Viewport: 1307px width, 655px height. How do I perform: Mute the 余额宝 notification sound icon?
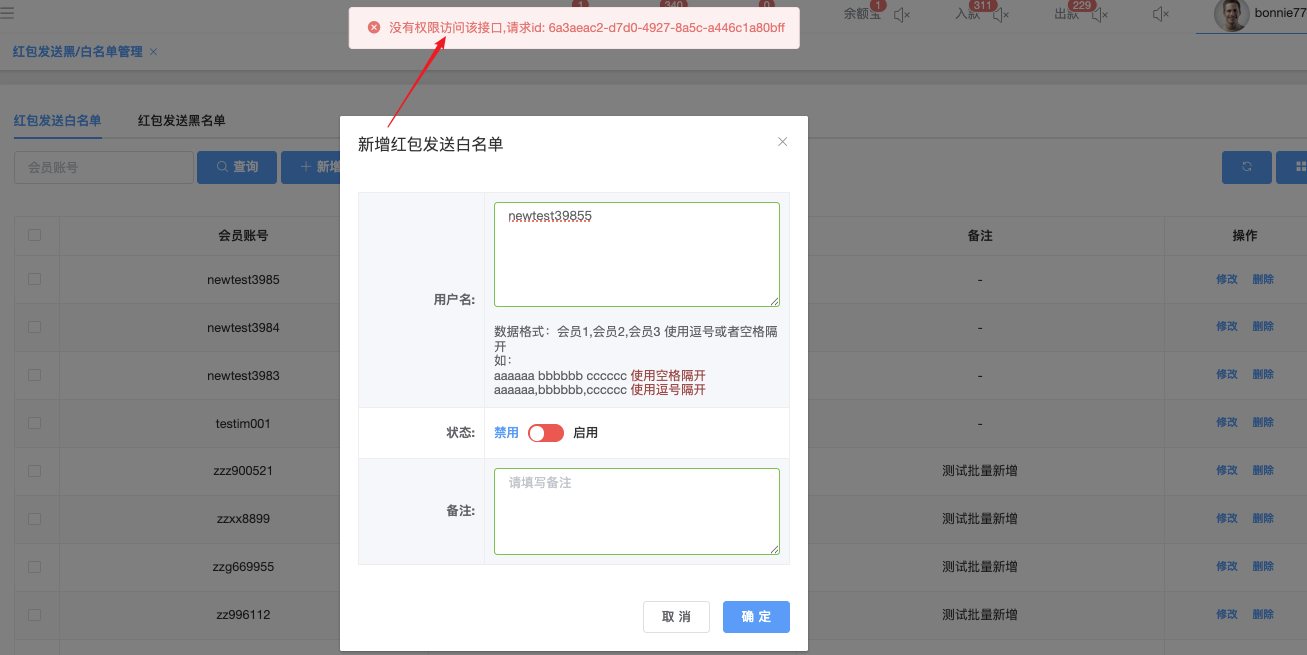(x=902, y=14)
